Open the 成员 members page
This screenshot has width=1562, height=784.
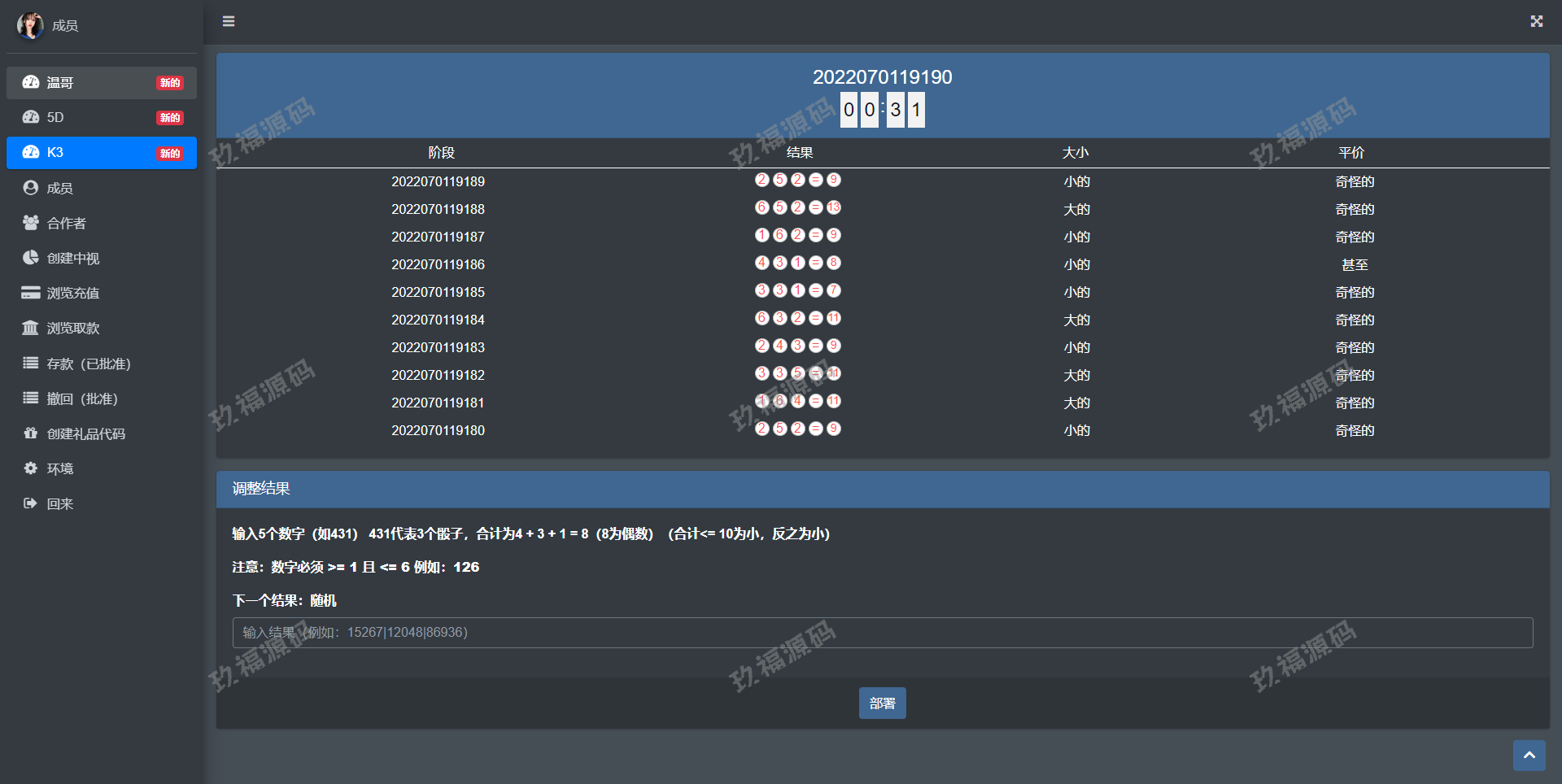coord(60,188)
